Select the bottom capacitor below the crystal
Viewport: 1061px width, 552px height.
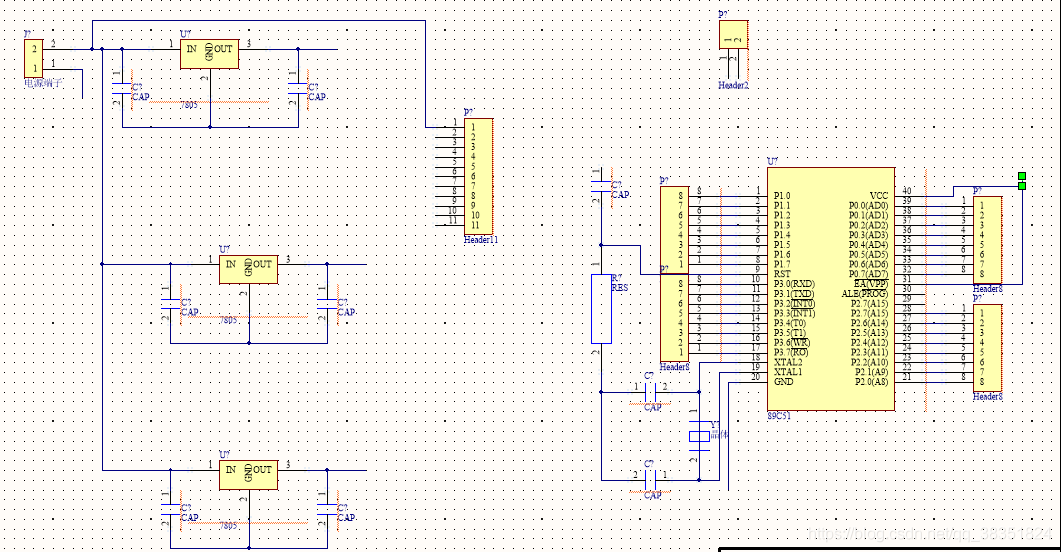[x=651, y=480]
